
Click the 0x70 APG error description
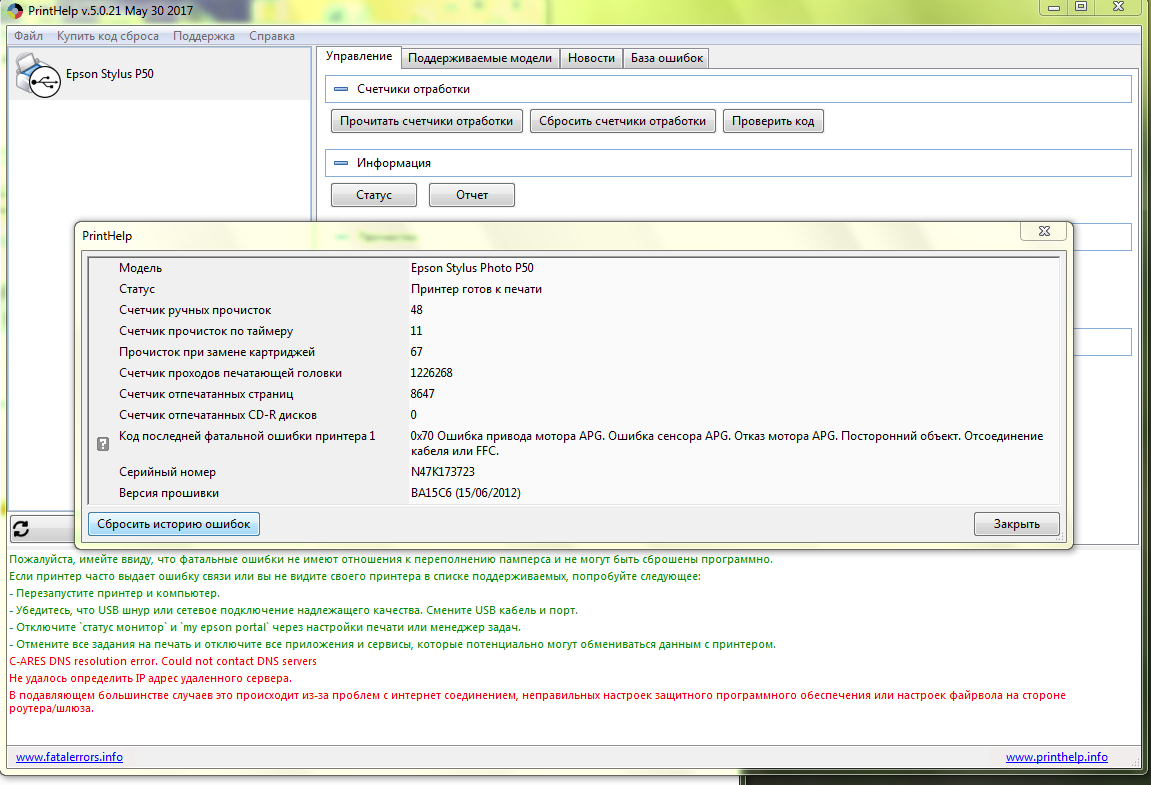coord(727,444)
